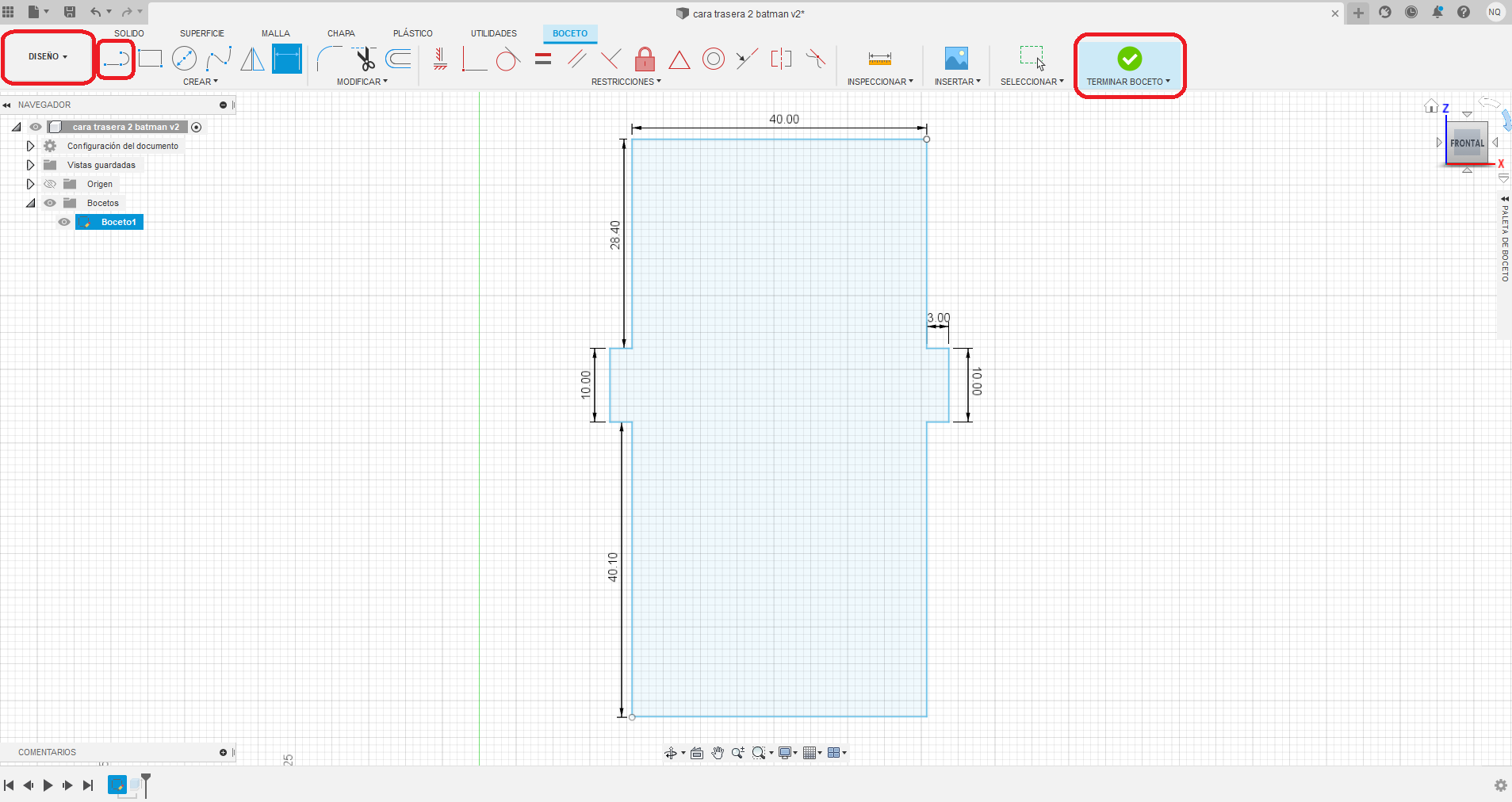
Task: Show the Origen folder
Action: point(50,184)
